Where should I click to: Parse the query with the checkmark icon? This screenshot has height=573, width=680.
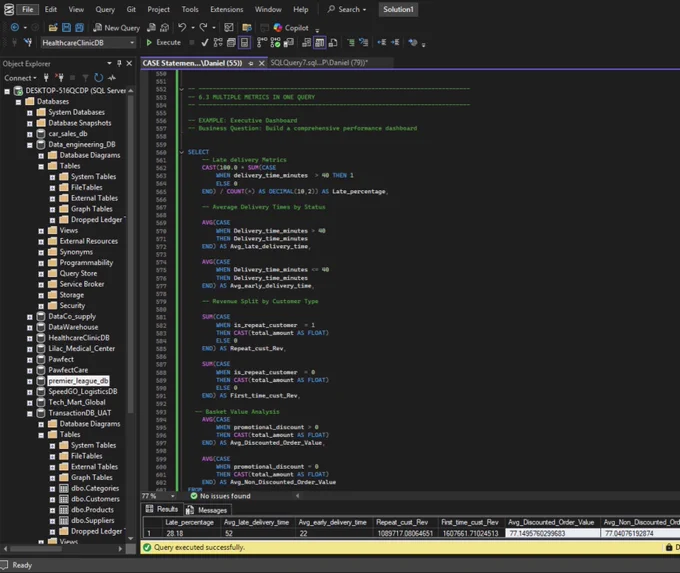point(205,43)
